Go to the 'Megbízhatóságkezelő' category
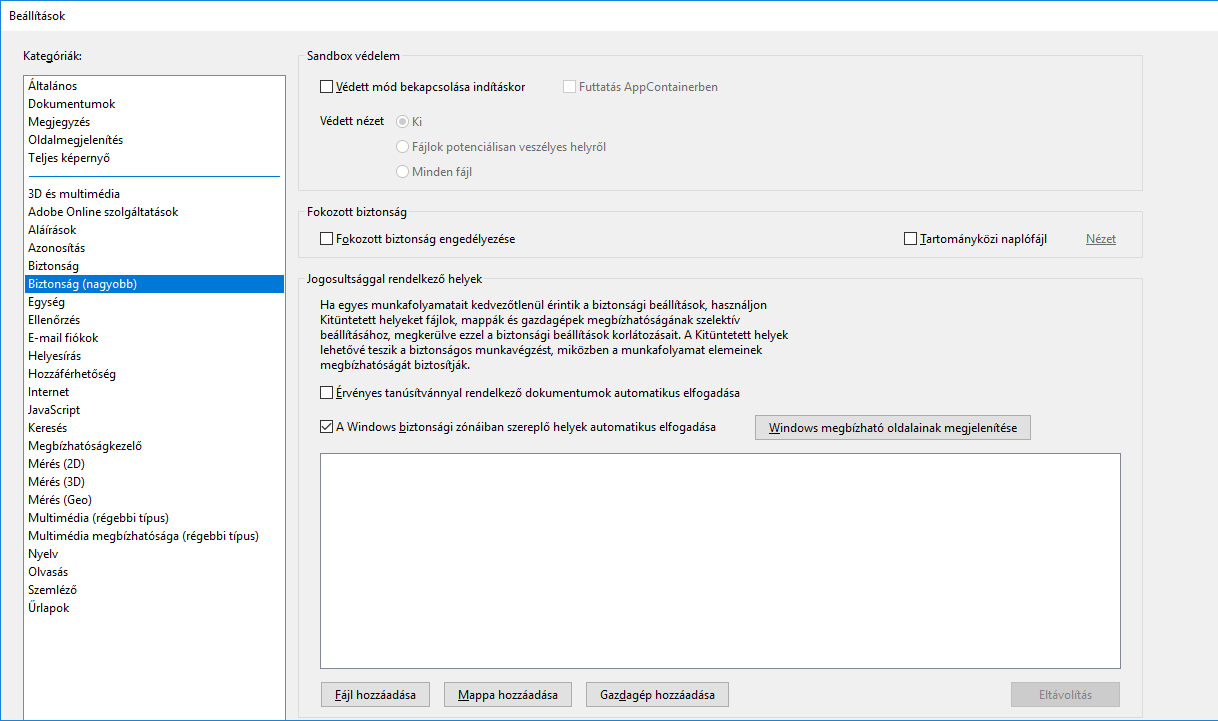Screen dimensions: 1218x721 (85, 446)
